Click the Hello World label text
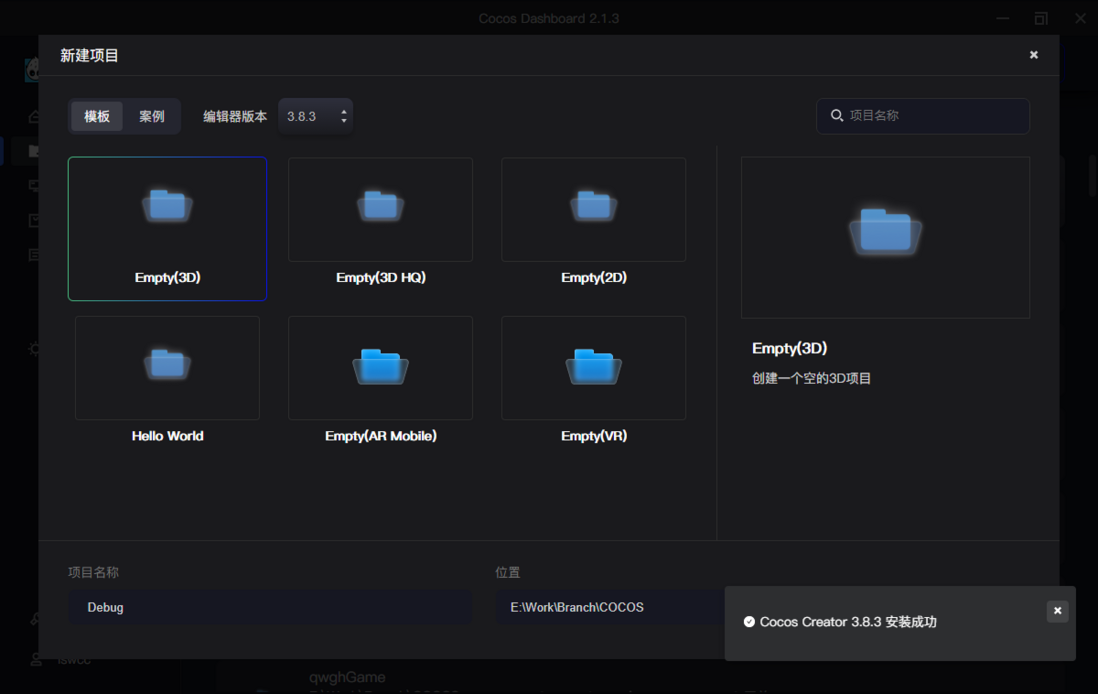Viewport: 1098px width, 694px height. point(167,436)
